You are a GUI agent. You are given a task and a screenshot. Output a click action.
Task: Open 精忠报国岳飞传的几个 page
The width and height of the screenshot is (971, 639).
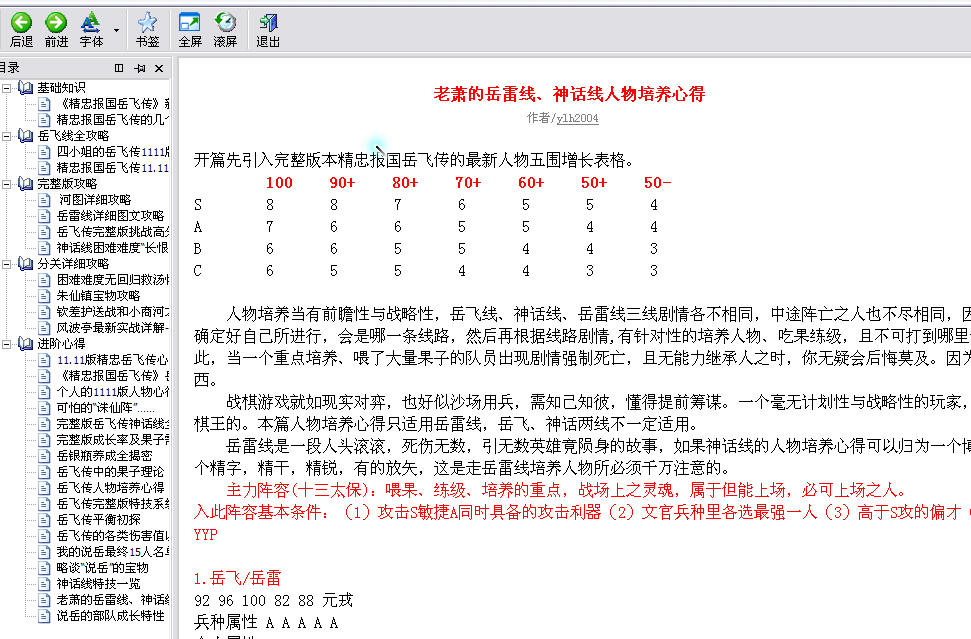tap(113, 120)
